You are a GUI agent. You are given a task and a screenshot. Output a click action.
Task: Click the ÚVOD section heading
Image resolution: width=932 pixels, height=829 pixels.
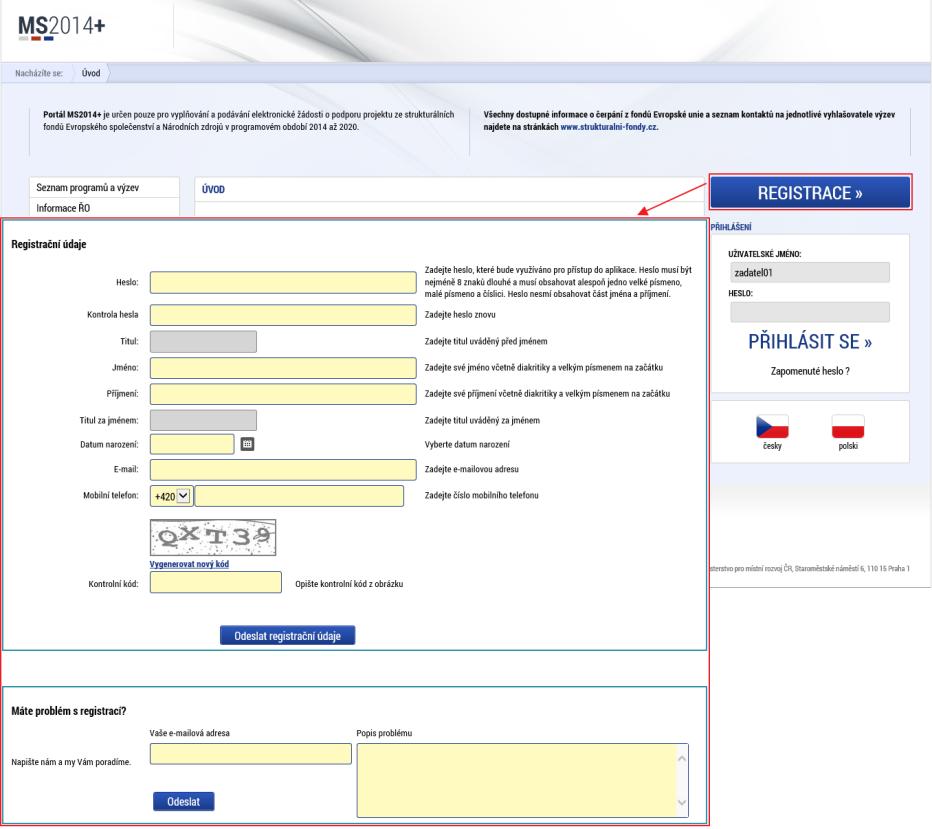(213, 190)
